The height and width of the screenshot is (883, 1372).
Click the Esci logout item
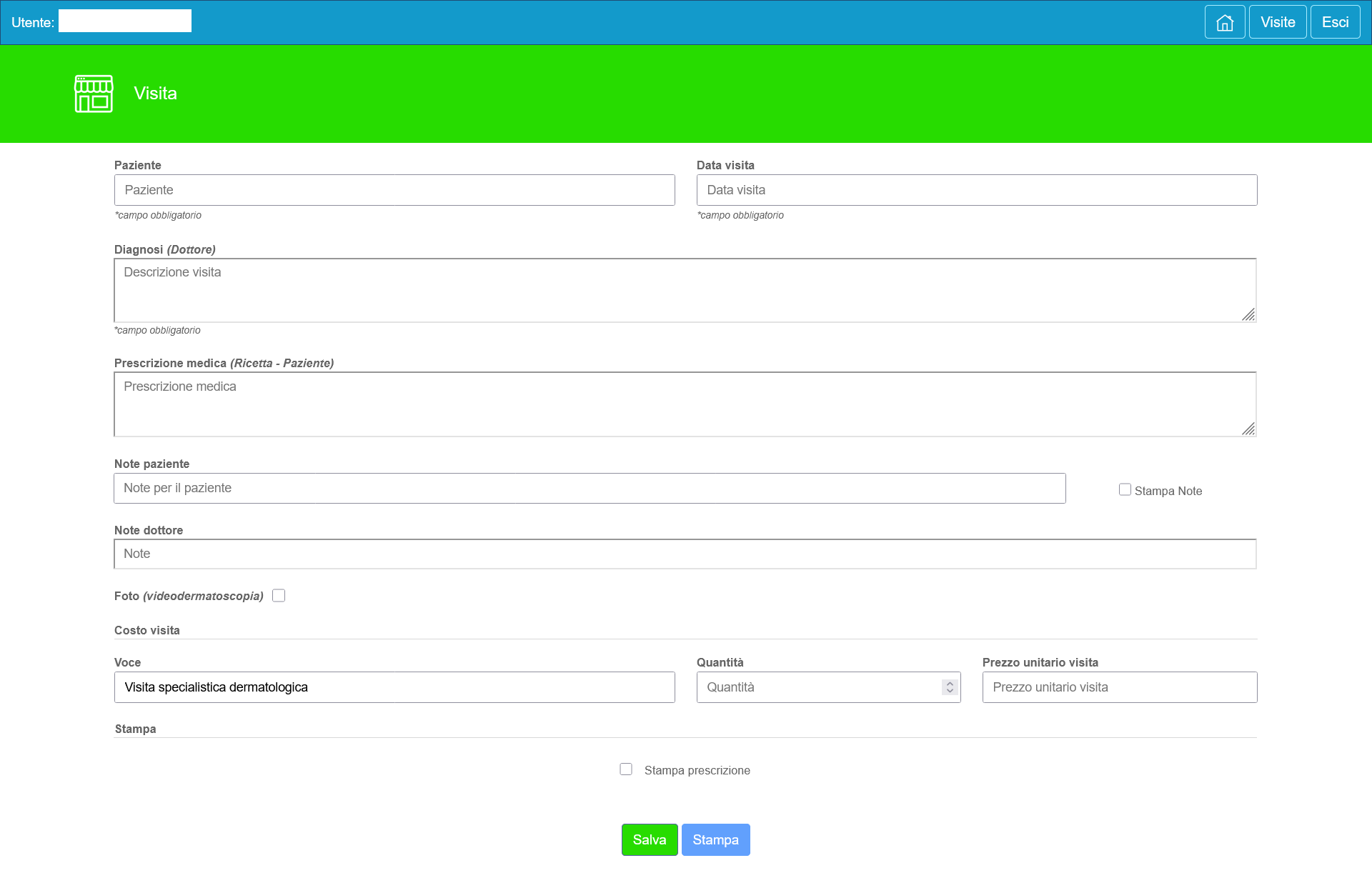(1335, 22)
